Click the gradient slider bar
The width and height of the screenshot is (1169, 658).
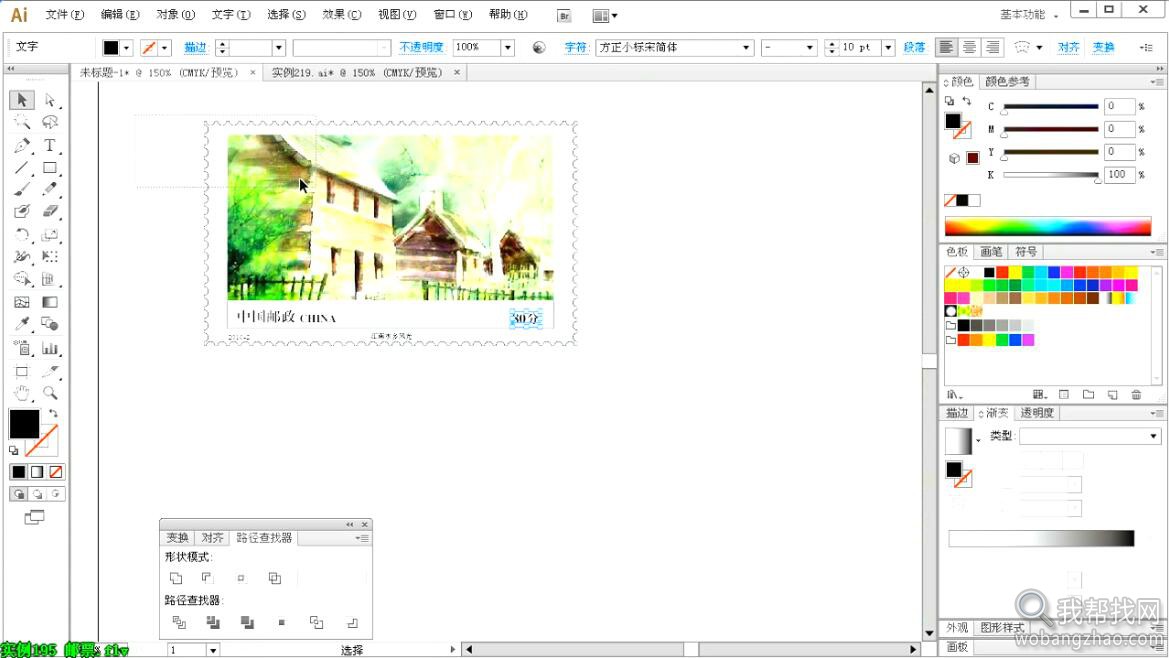pos(1042,538)
